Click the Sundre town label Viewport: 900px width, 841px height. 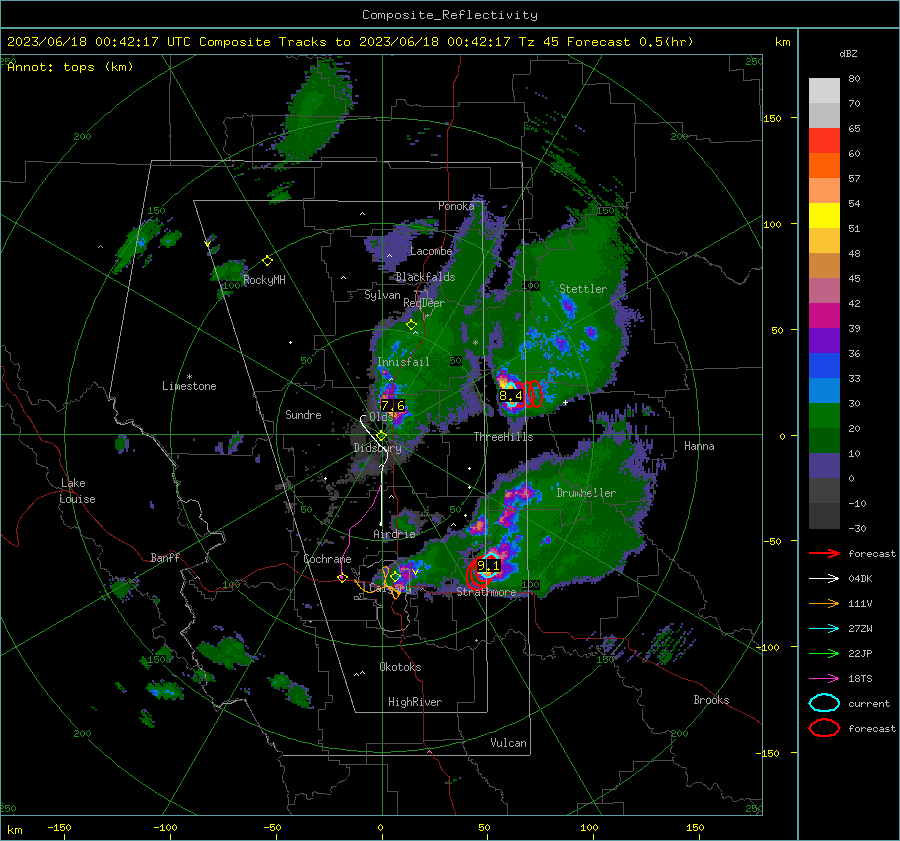[x=303, y=414]
